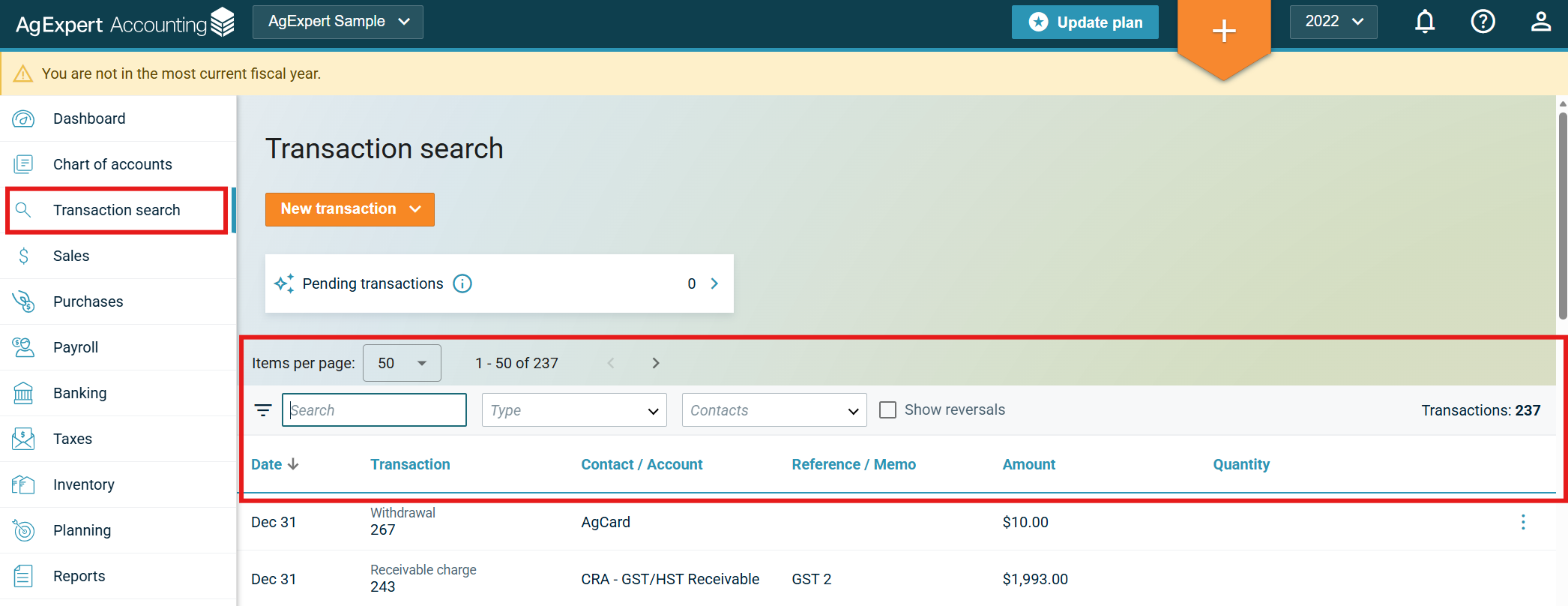The height and width of the screenshot is (606, 1568).
Task: Open the notifications bell
Action: point(1425,22)
